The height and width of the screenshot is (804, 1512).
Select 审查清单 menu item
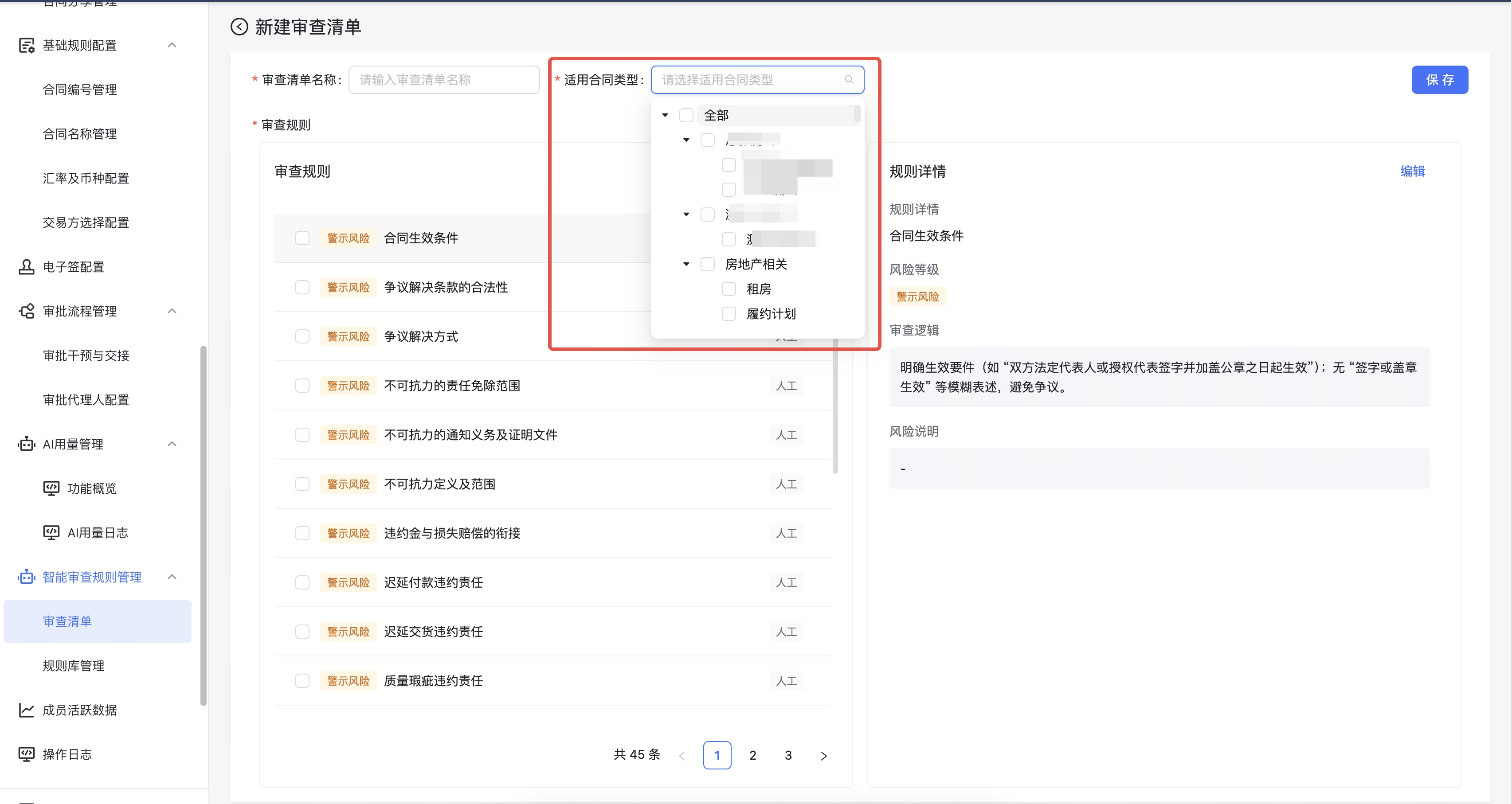(98, 621)
